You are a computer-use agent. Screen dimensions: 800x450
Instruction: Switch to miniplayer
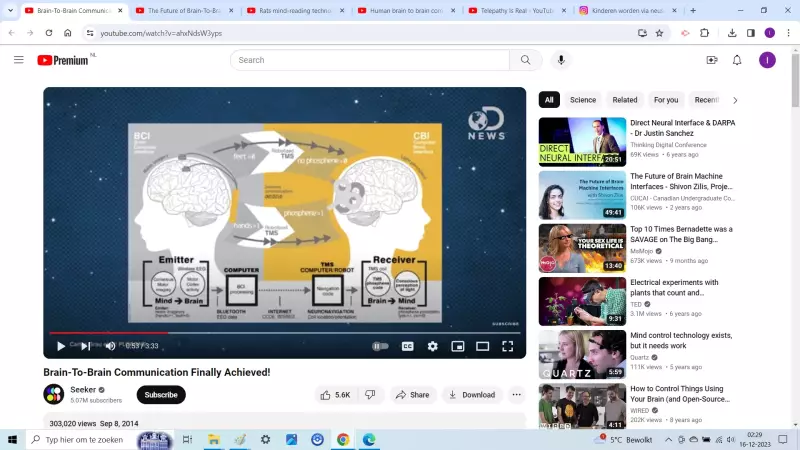pos(458,346)
